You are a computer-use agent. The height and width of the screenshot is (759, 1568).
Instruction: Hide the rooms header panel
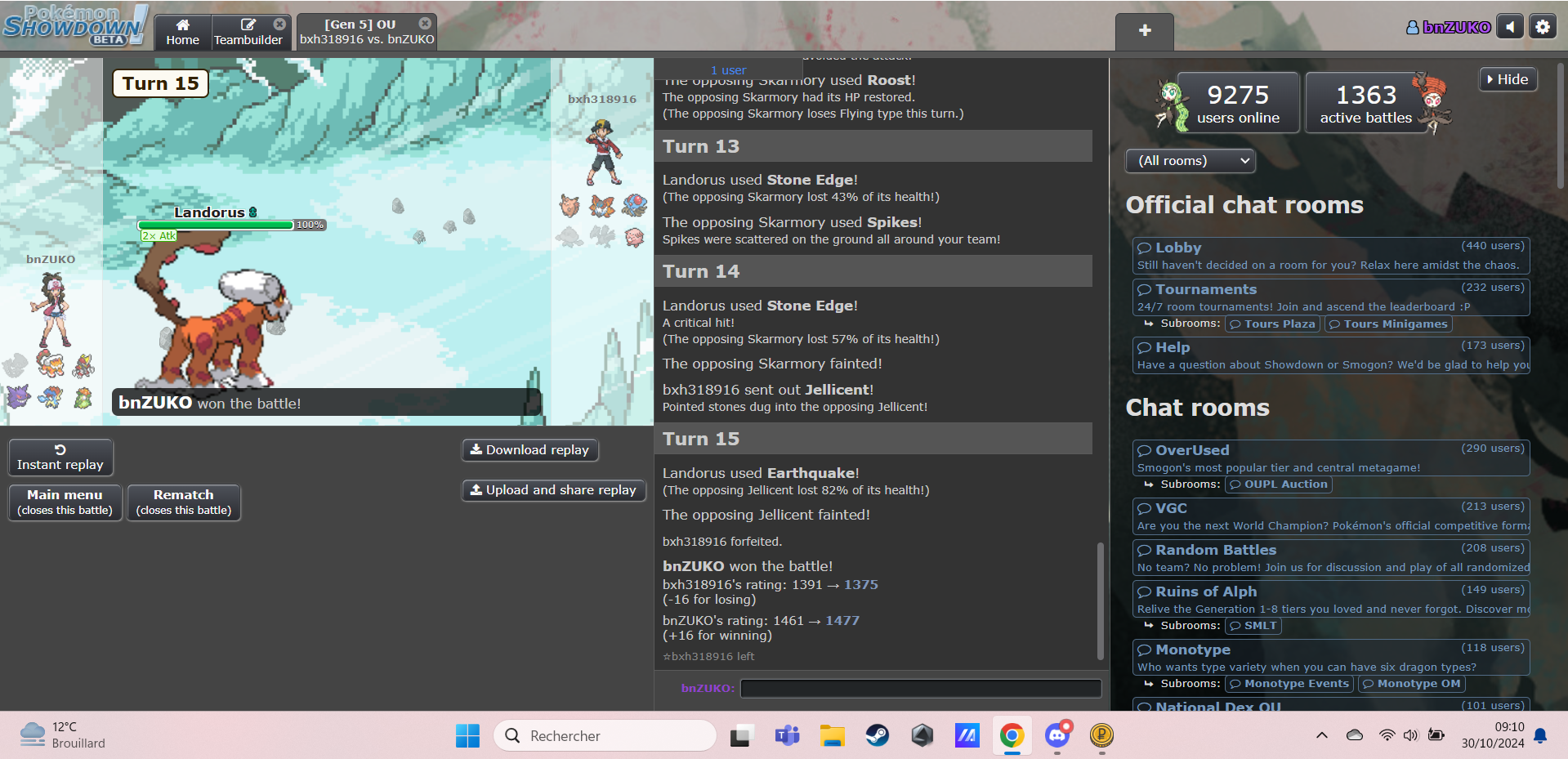coord(1508,79)
